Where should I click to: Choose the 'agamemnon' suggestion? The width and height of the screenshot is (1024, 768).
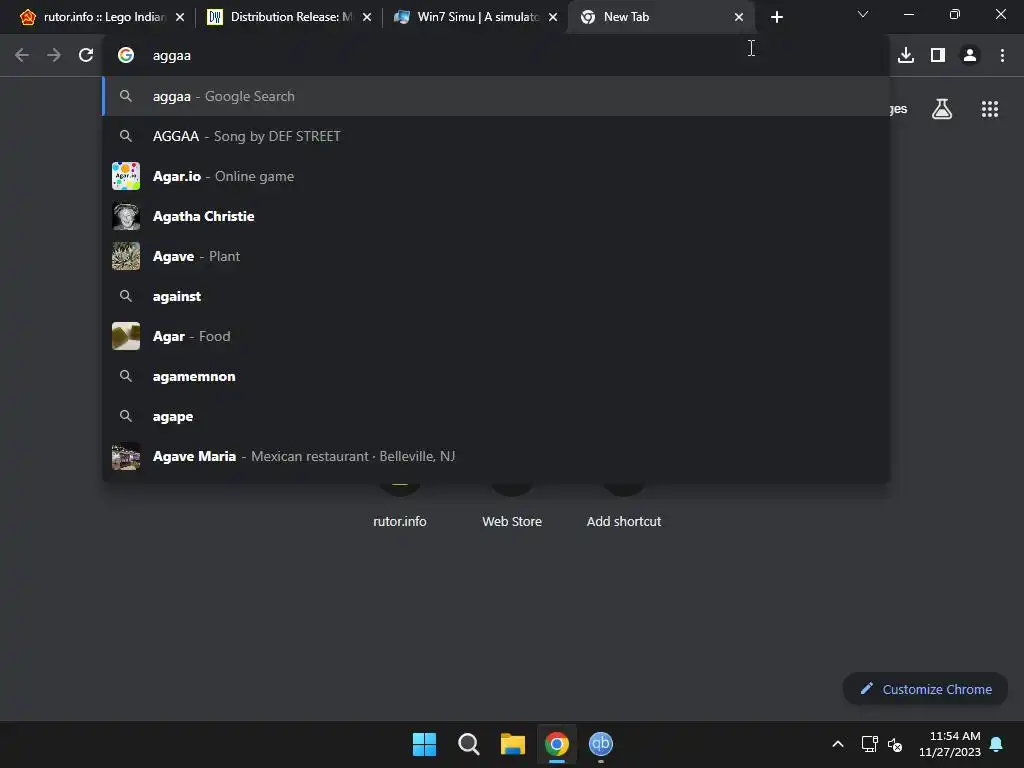496,376
